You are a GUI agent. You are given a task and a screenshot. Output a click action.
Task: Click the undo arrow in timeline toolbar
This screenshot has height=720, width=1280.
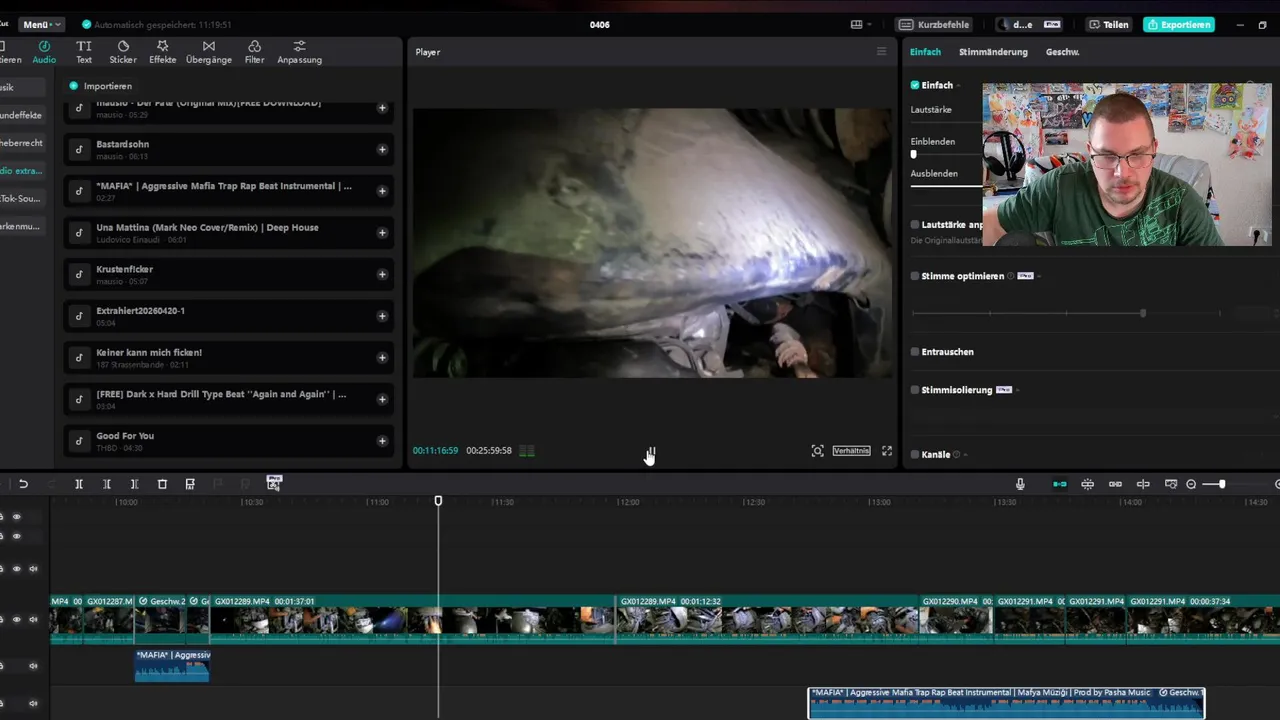[x=23, y=484]
